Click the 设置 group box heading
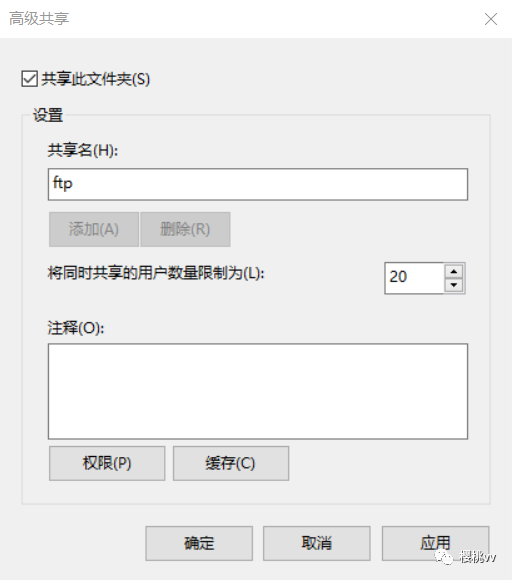The image size is (512, 580). (x=48, y=115)
